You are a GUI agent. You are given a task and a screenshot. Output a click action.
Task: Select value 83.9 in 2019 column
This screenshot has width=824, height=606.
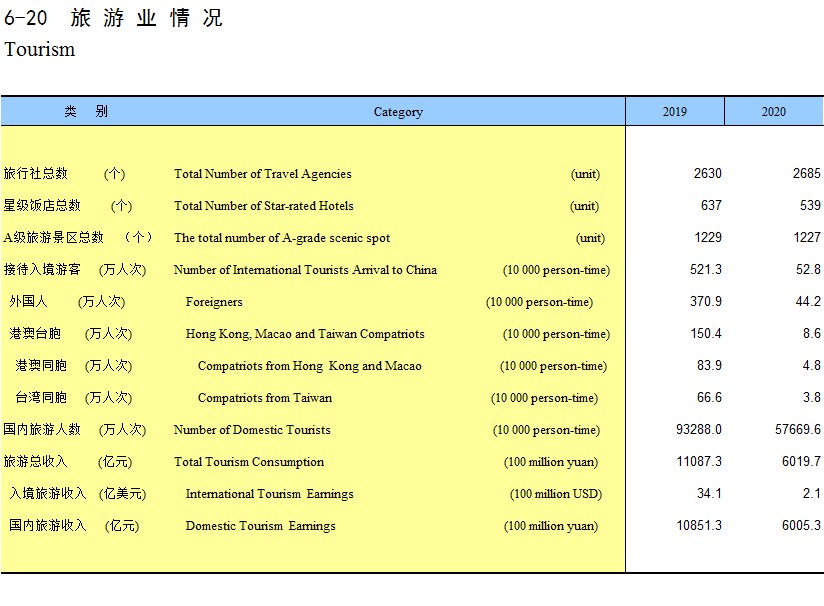click(709, 365)
